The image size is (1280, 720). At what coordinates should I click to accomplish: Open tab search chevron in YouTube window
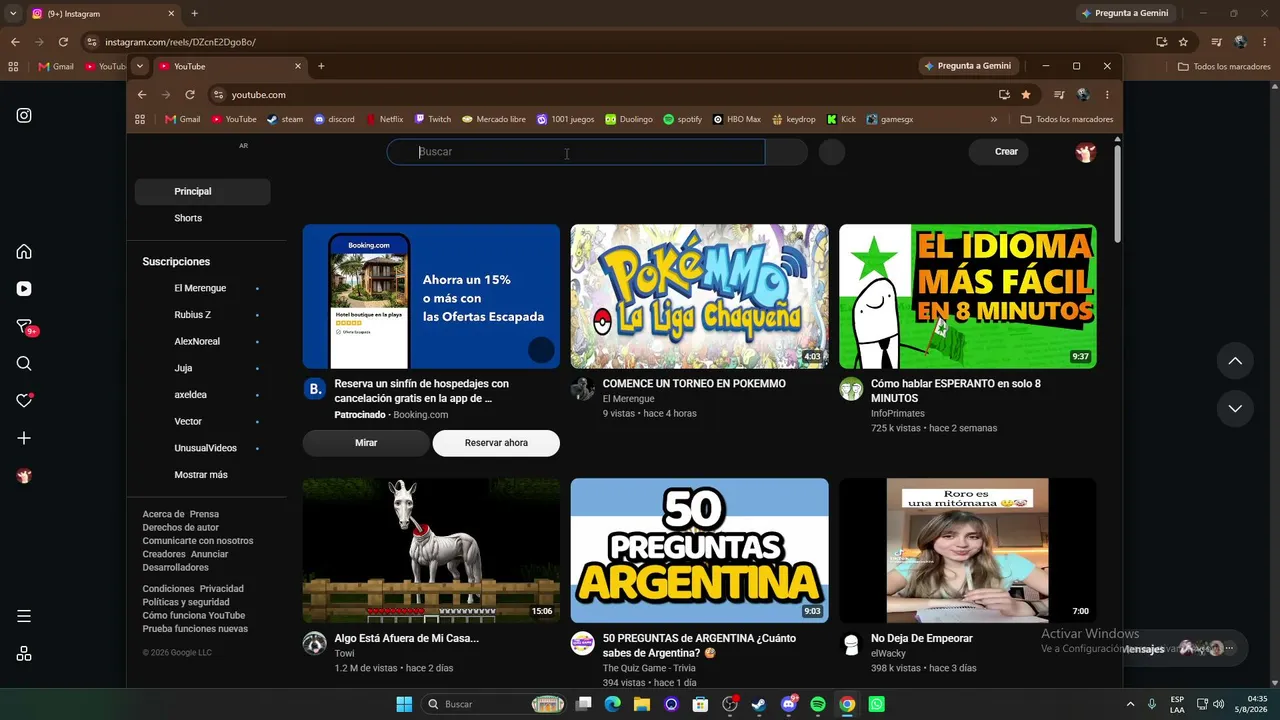(140, 66)
